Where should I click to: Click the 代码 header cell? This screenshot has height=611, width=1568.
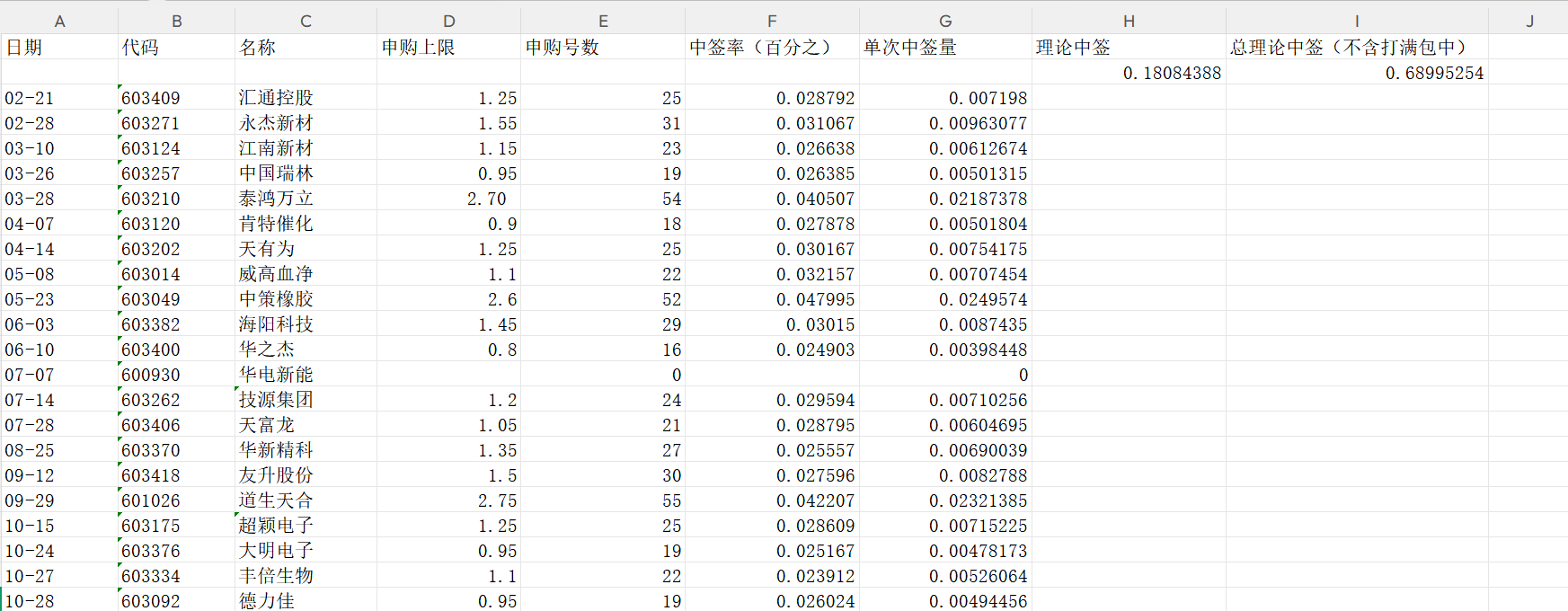coord(176,47)
